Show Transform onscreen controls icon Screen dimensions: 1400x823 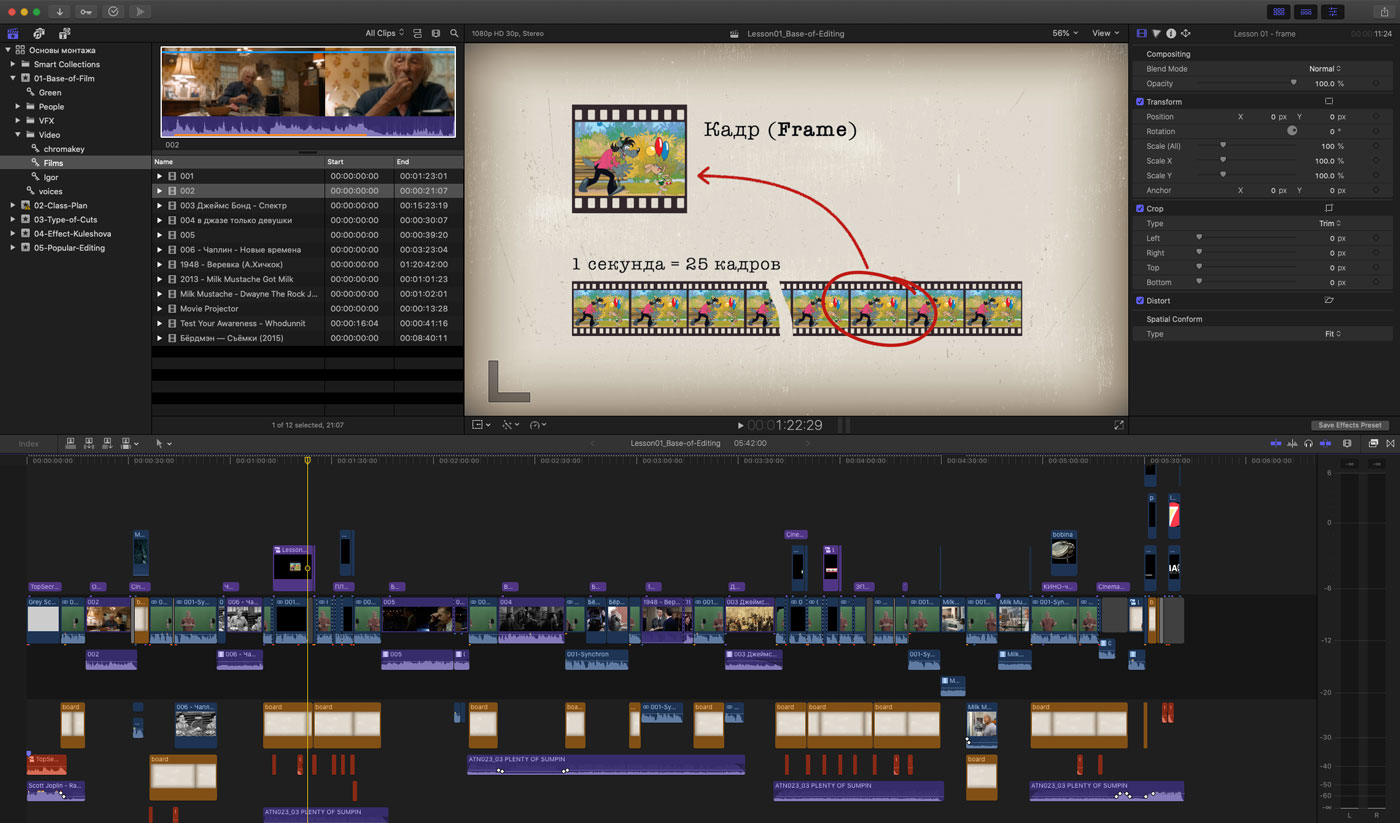(x=1329, y=101)
